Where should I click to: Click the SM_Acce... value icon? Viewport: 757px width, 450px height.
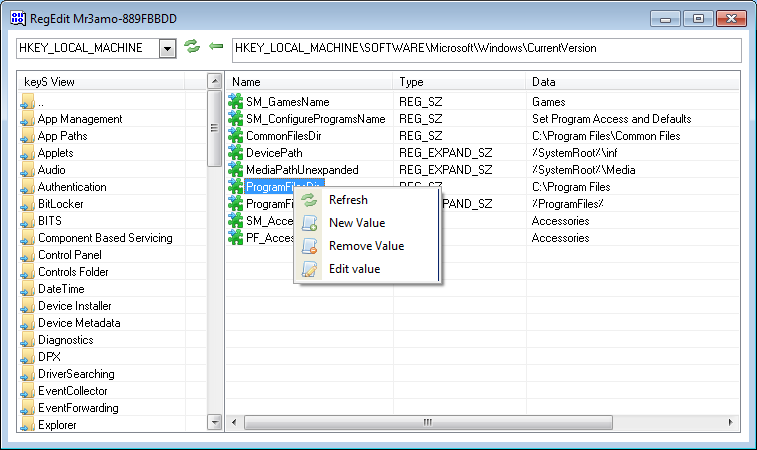236,221
